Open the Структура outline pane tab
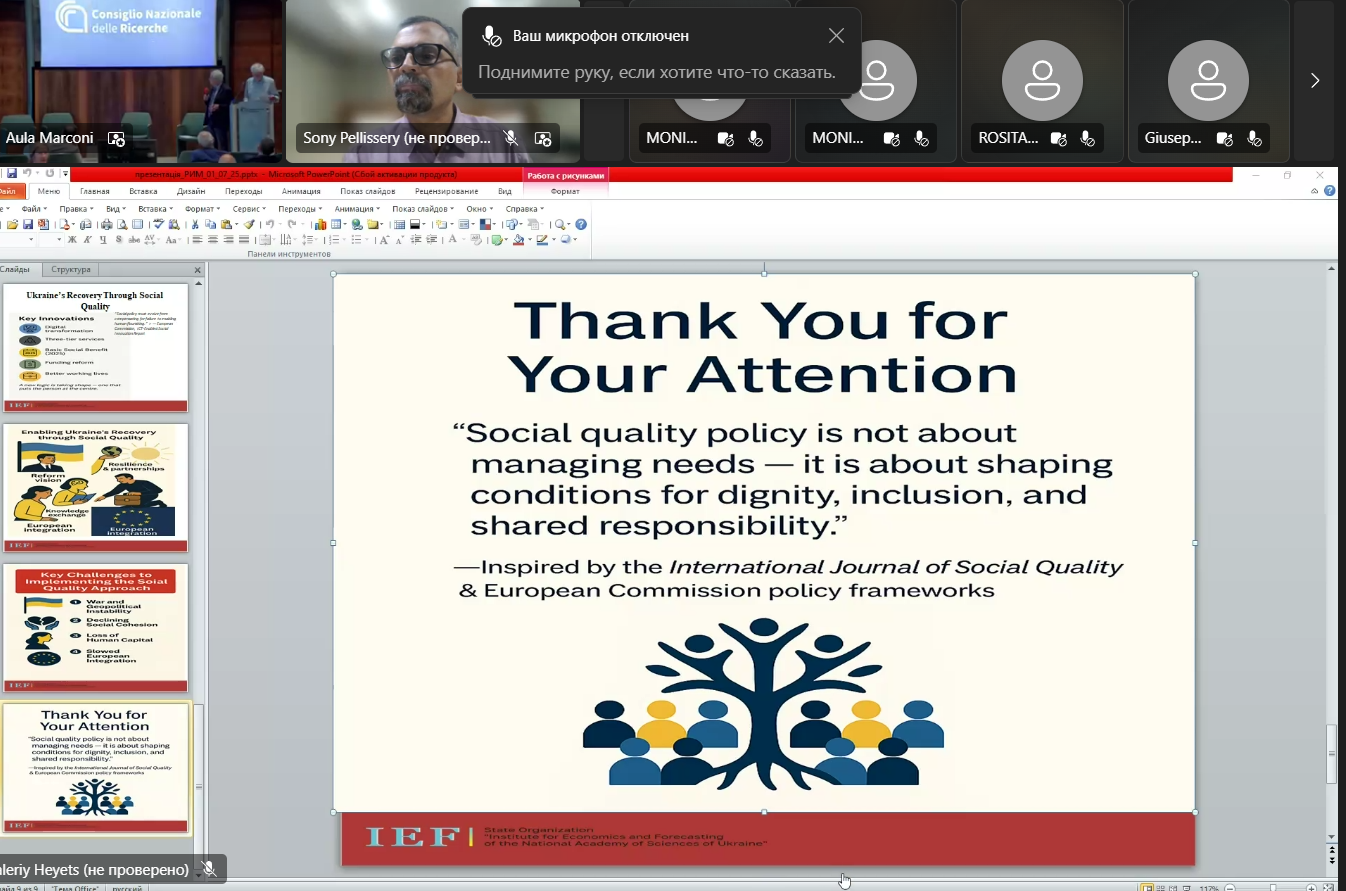 (71, 270)
